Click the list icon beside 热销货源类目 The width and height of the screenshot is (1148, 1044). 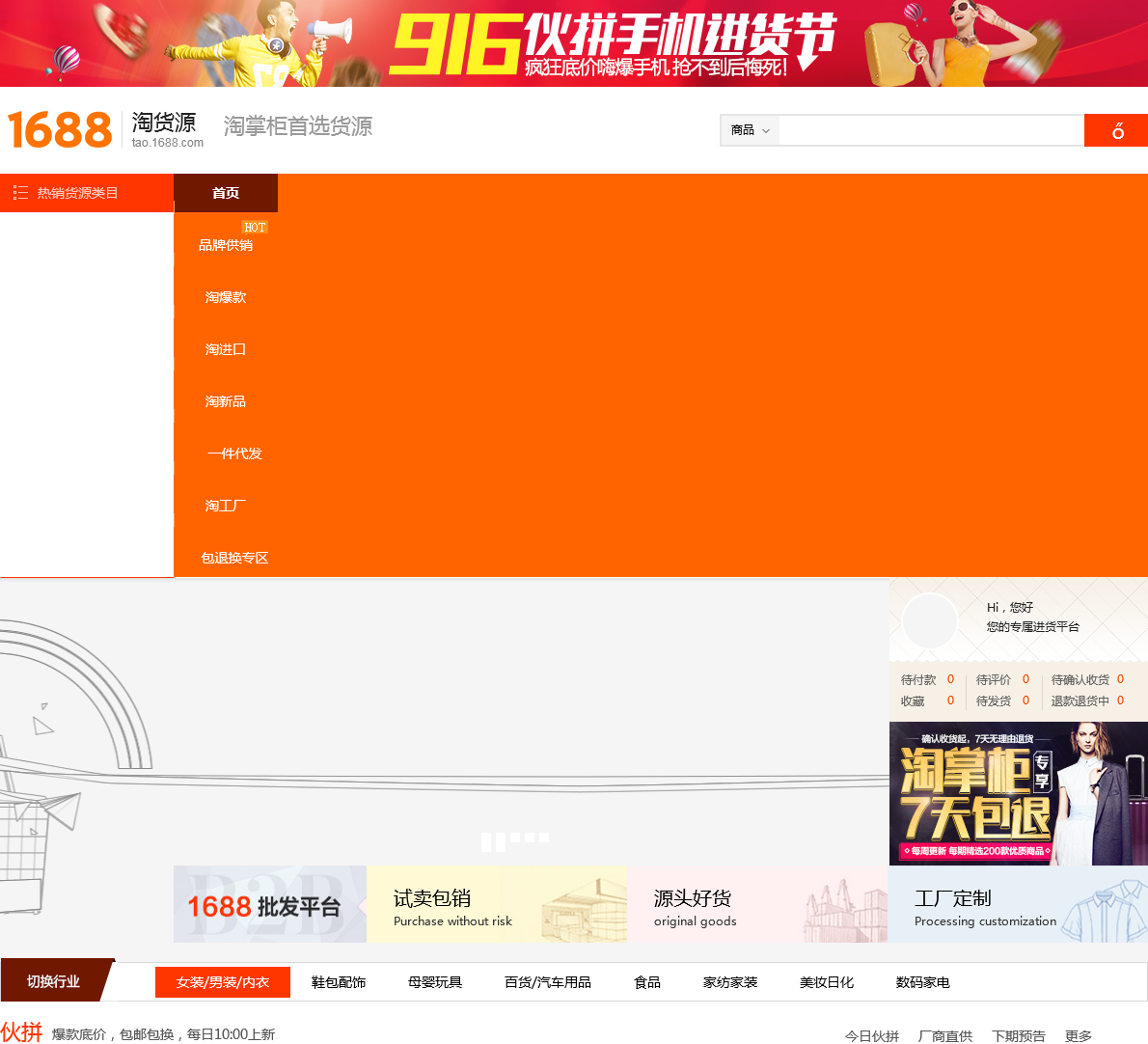[x=20, y=193]
